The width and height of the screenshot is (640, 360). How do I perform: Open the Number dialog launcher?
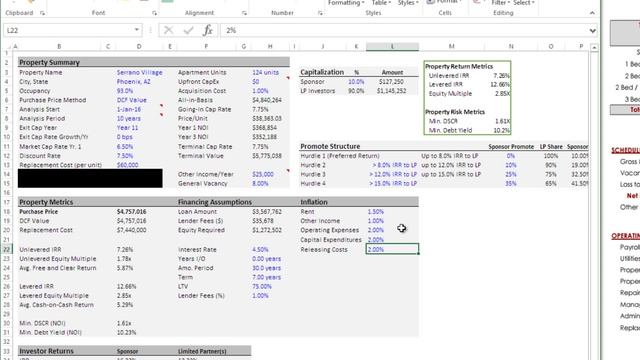[320, 13]
